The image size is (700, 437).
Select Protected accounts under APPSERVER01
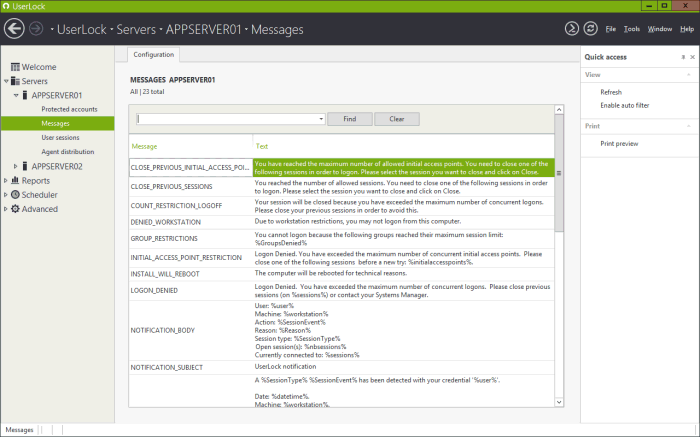[69, 109]
